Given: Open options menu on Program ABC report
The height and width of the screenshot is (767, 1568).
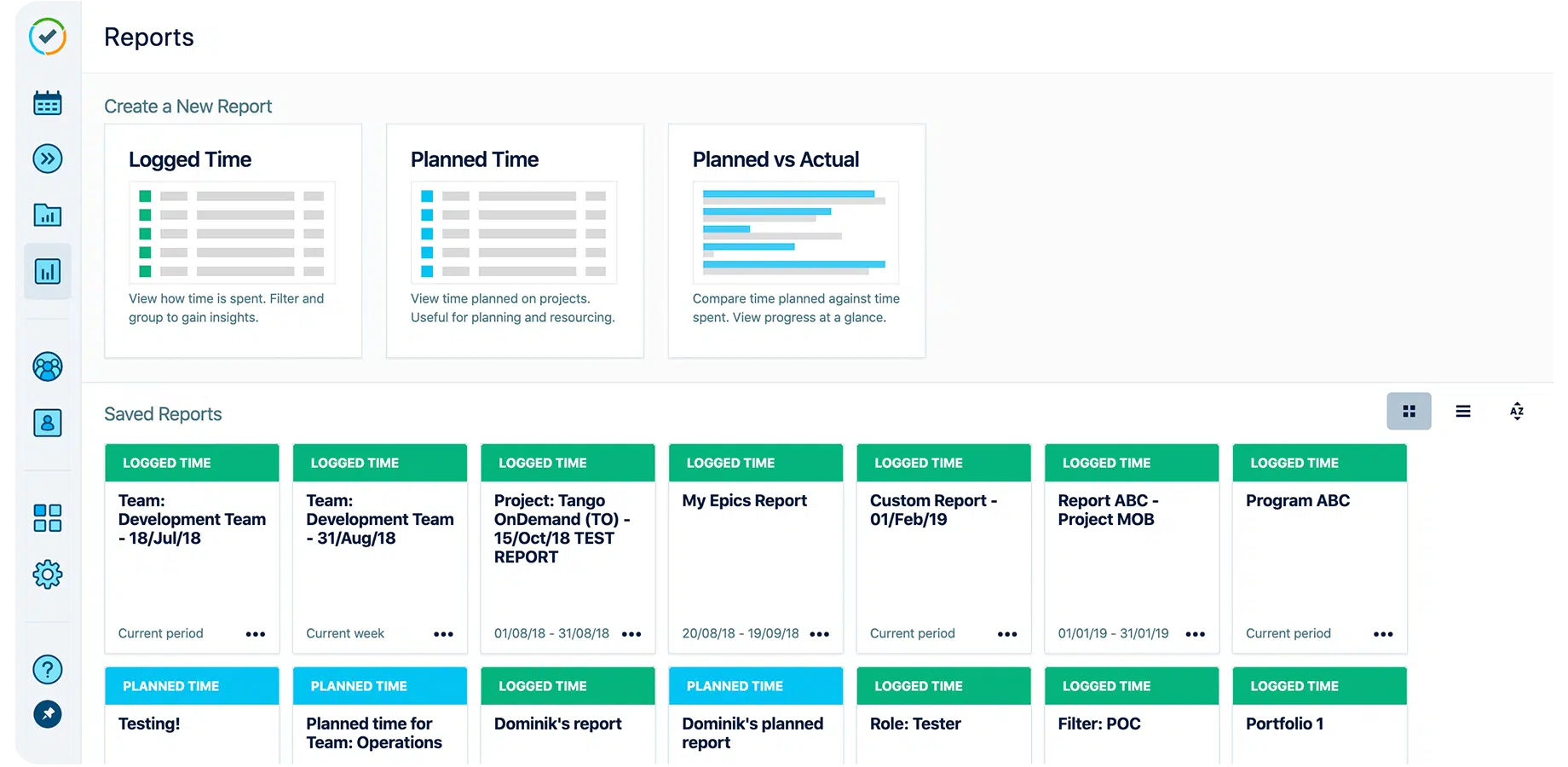Looking at the screenshot, I should tap(1383, 634).
